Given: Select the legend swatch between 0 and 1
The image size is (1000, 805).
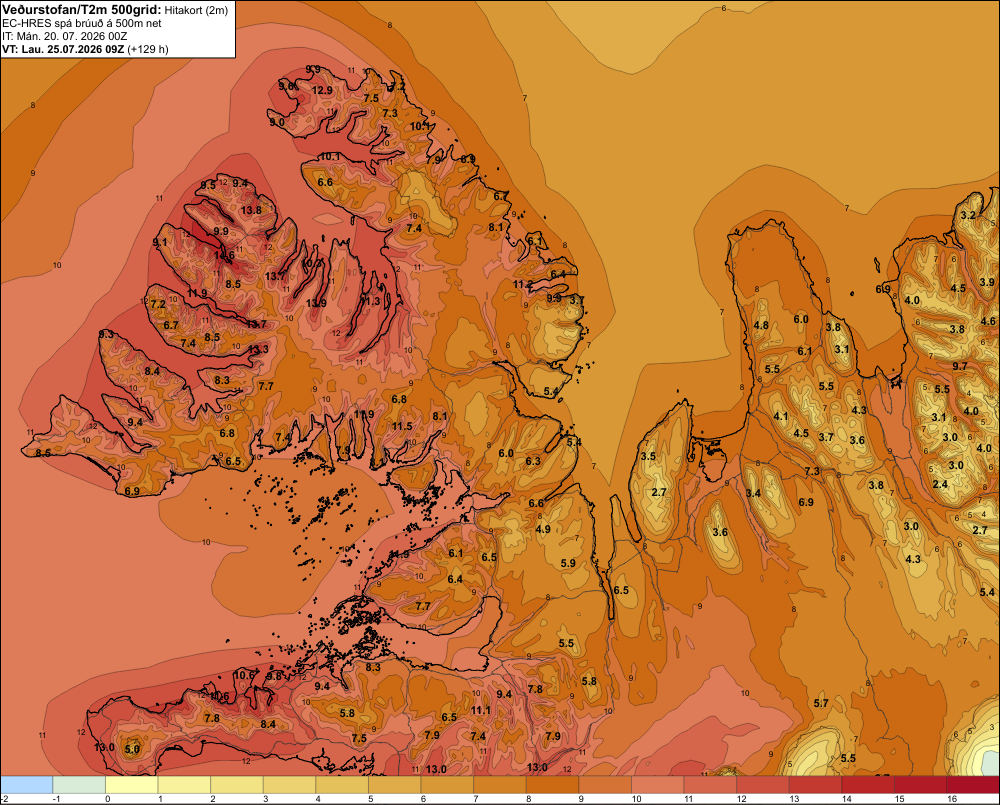Looking at the screenshot, I should [131, 785].
